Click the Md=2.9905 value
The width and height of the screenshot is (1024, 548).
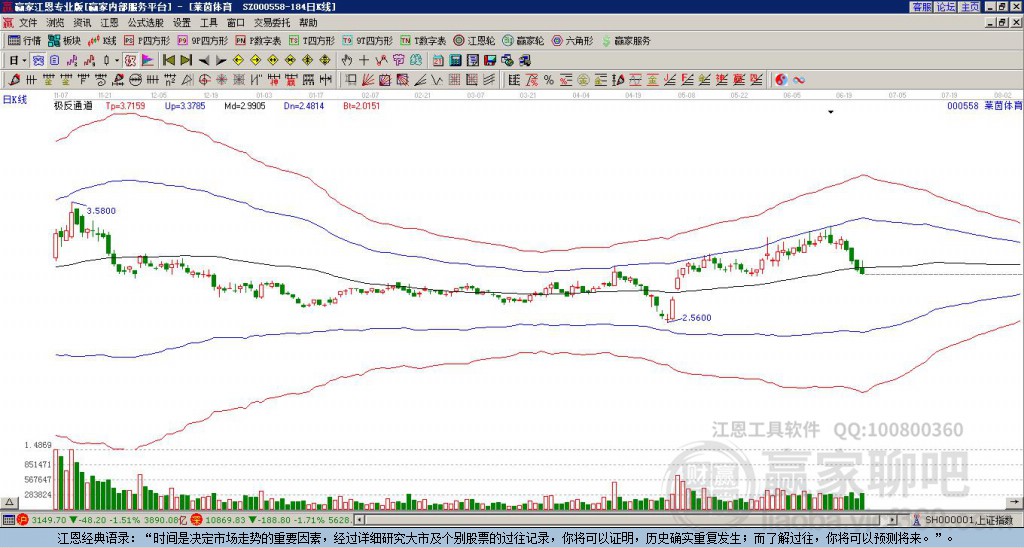click(x=245, y=105)
